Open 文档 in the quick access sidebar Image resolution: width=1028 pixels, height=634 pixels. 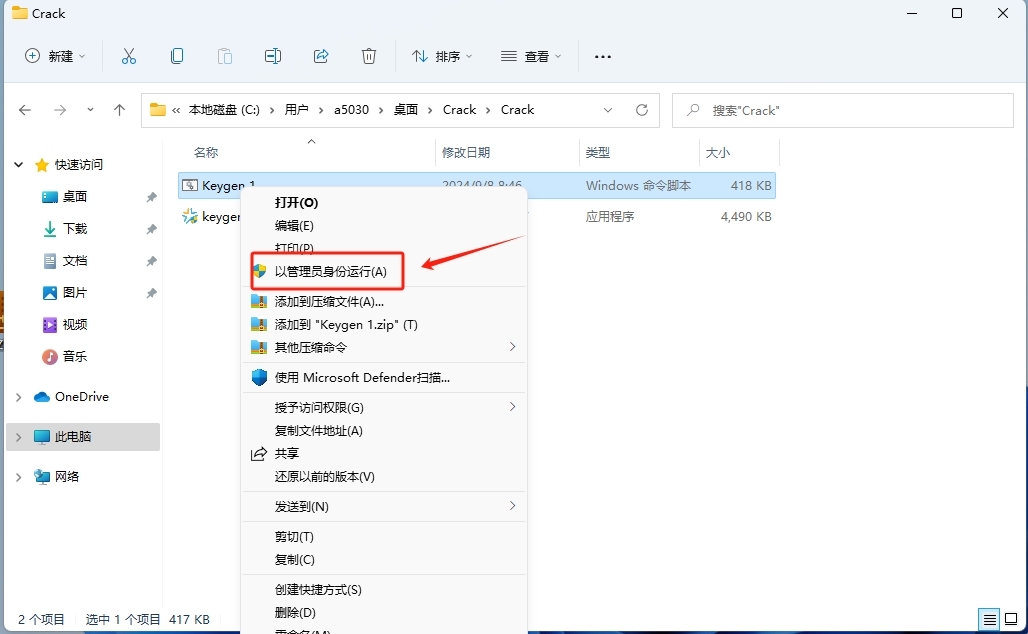coord(75,261)
